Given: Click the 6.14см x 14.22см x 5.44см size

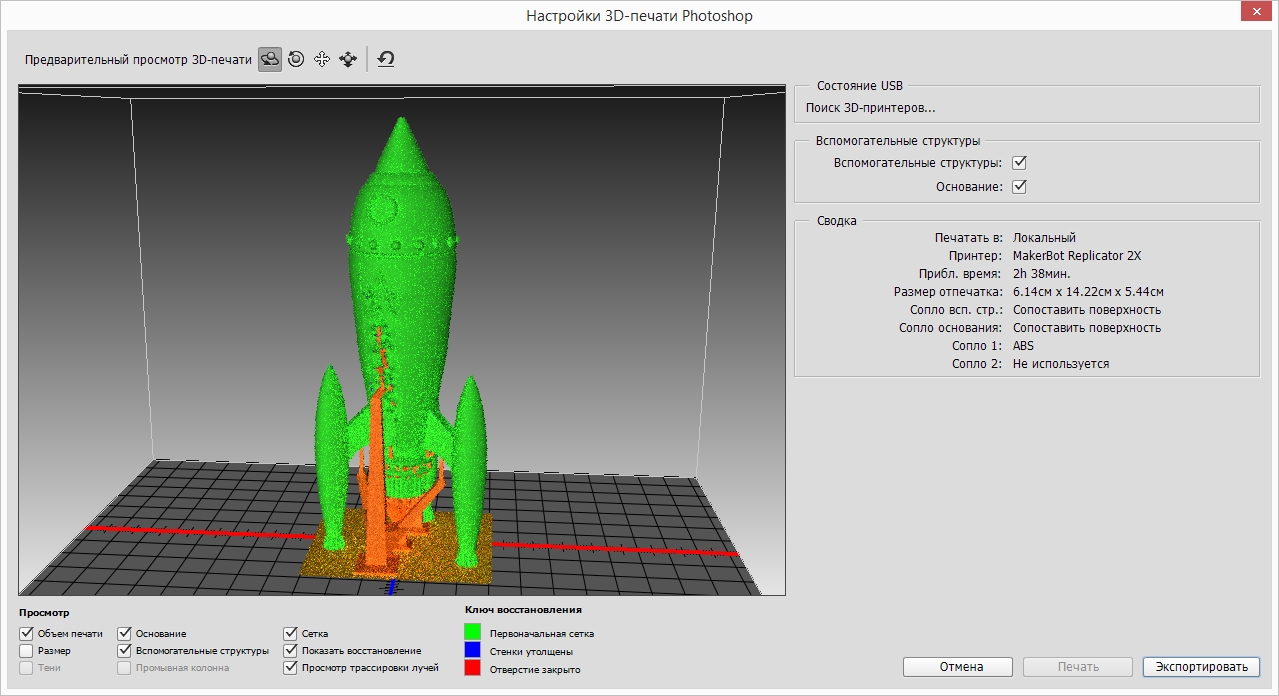Looking at the screenshot, I should pyautogui.click(x=1088, y=292).
